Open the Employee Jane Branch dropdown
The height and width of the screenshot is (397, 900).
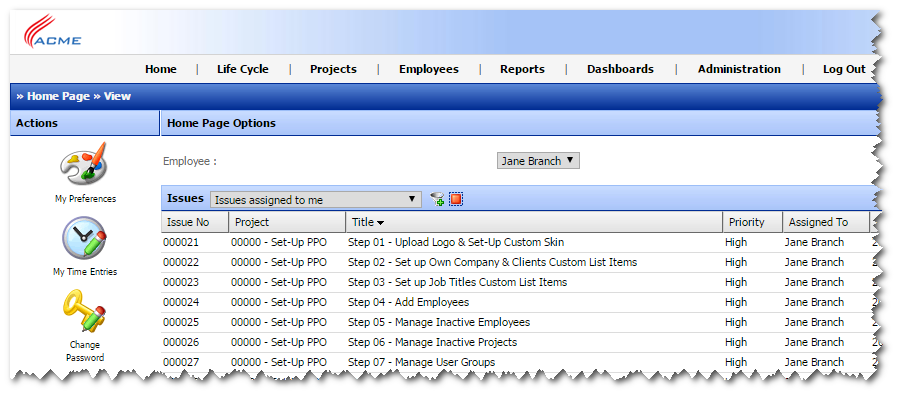pyautogui.click(x=538, y=161)
